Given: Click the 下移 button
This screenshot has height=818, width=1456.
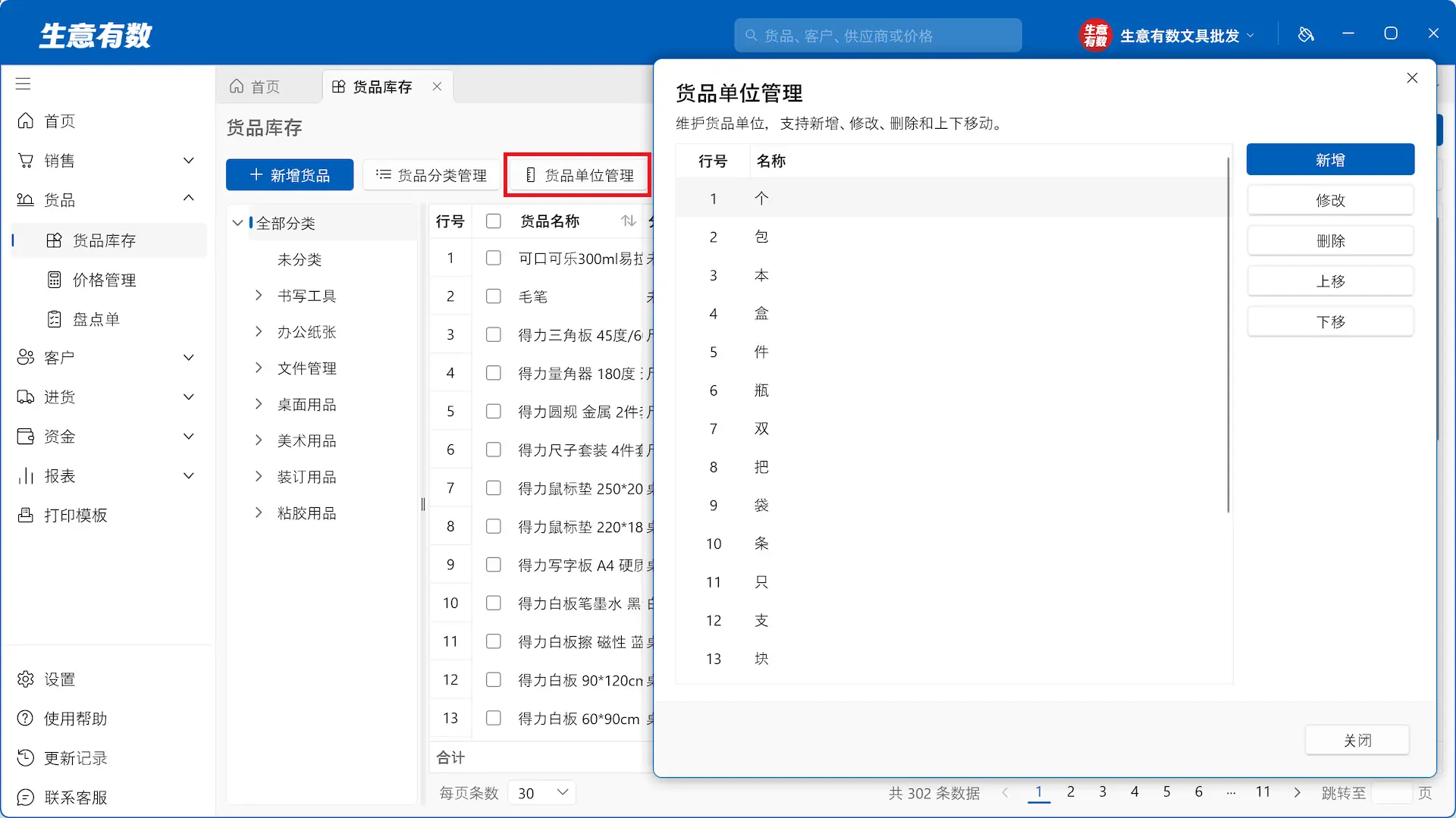Looking at the screenshot, I should tap(1330, 321).
